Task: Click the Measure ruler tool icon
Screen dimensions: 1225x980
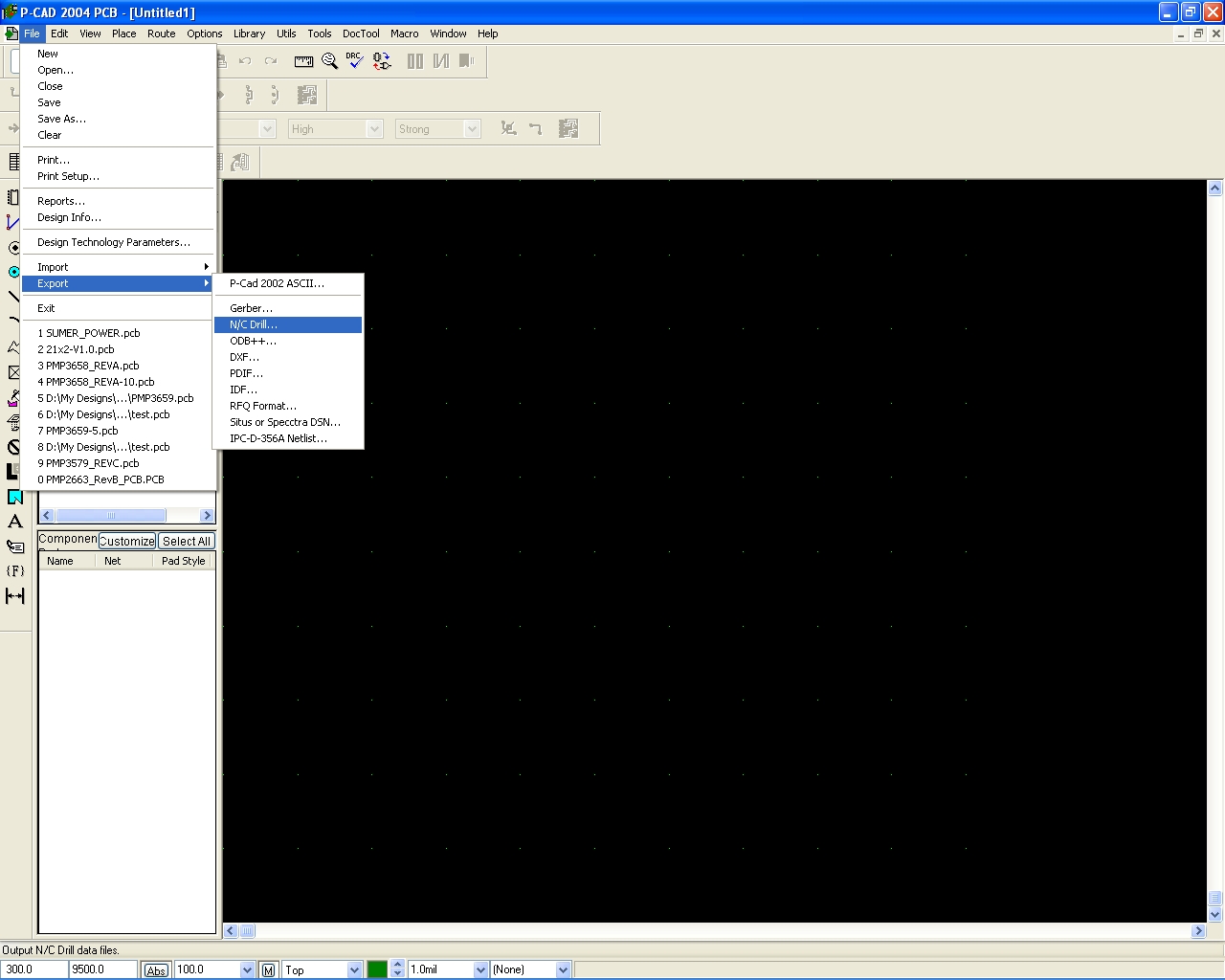Action: point(304,61)
